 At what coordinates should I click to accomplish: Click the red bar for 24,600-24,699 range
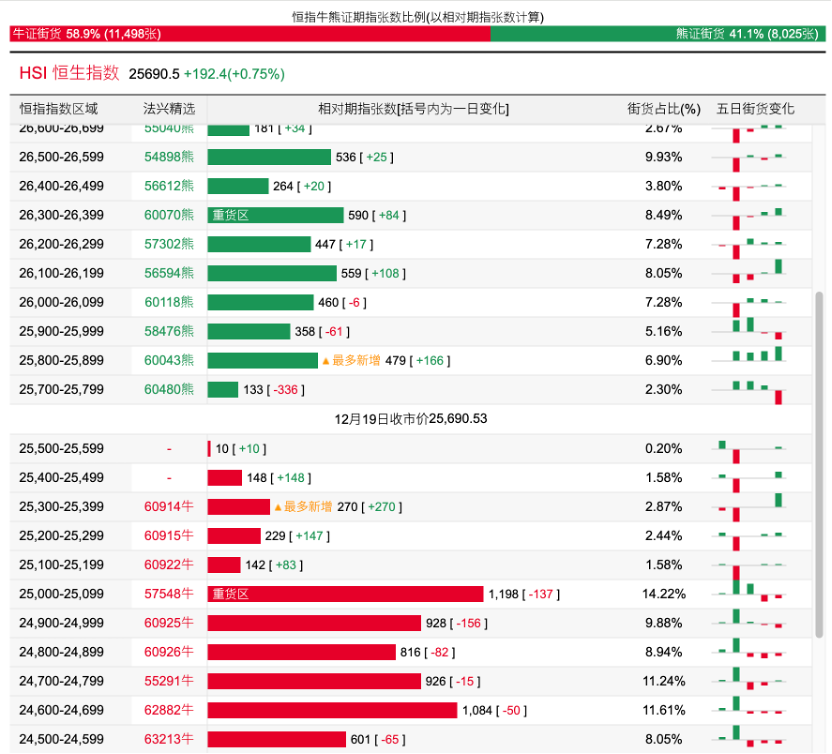tap(332, 710)
